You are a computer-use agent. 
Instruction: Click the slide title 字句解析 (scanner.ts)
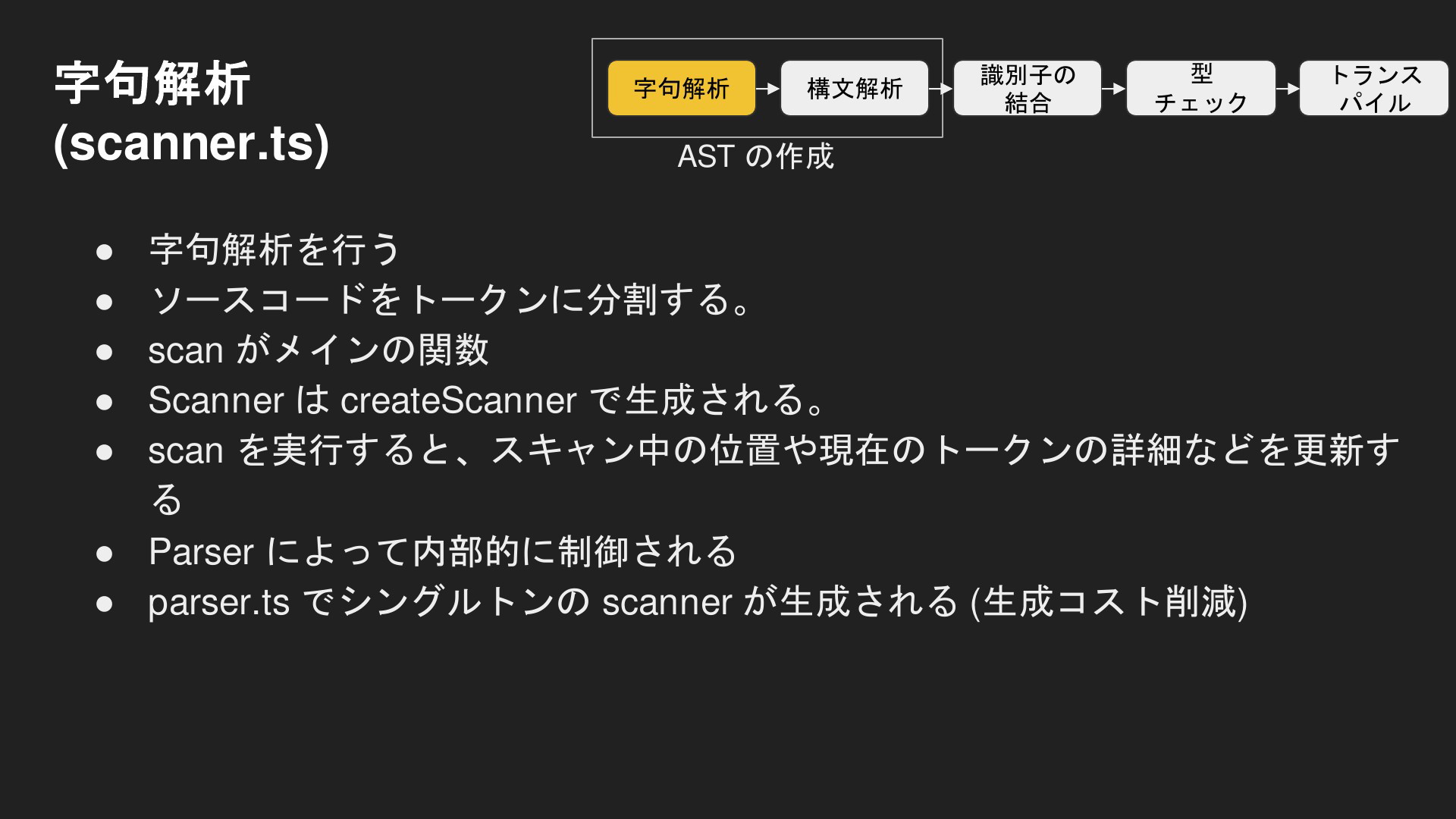[x=192, y=113]
